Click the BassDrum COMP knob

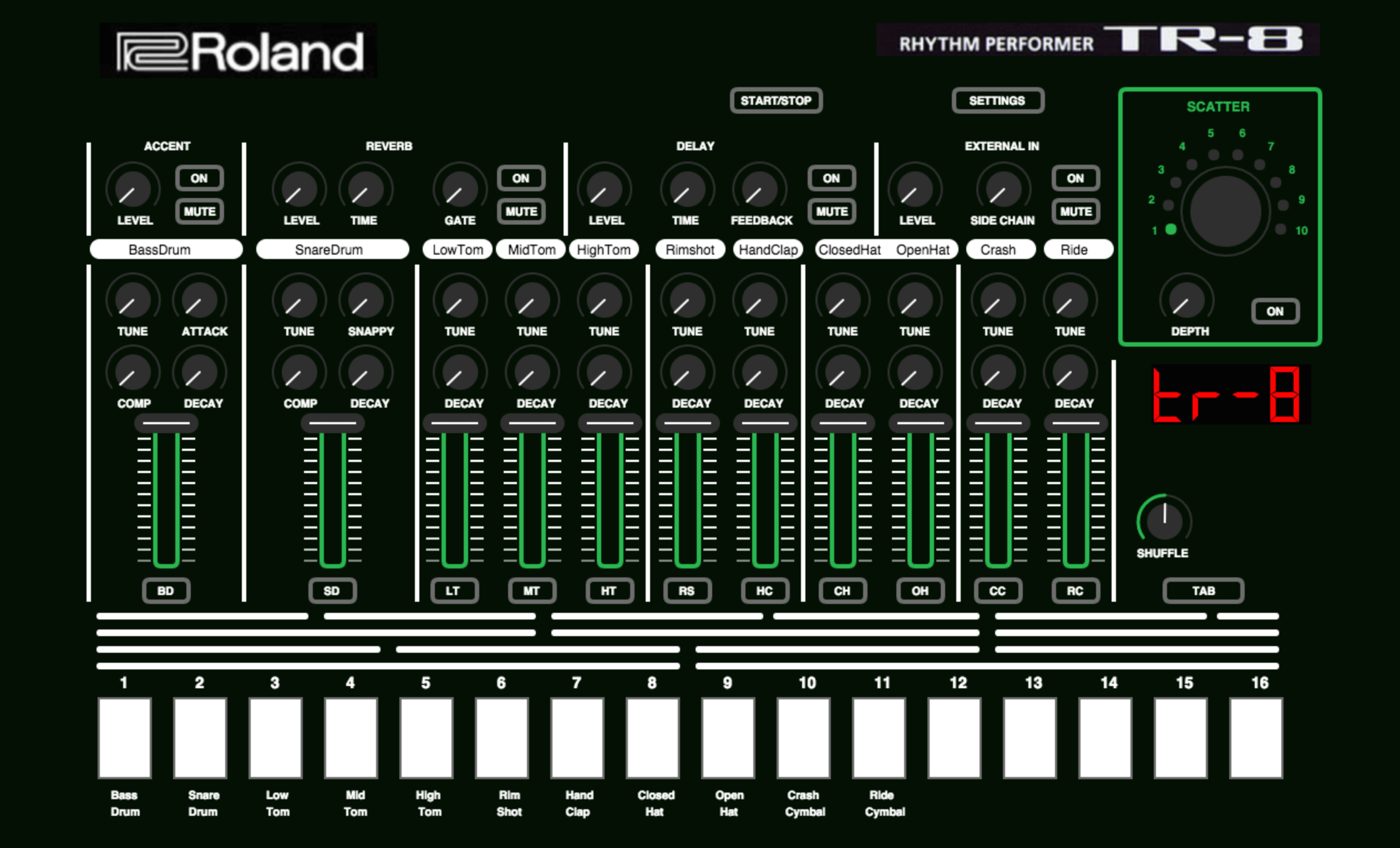[x=133, y=372]
